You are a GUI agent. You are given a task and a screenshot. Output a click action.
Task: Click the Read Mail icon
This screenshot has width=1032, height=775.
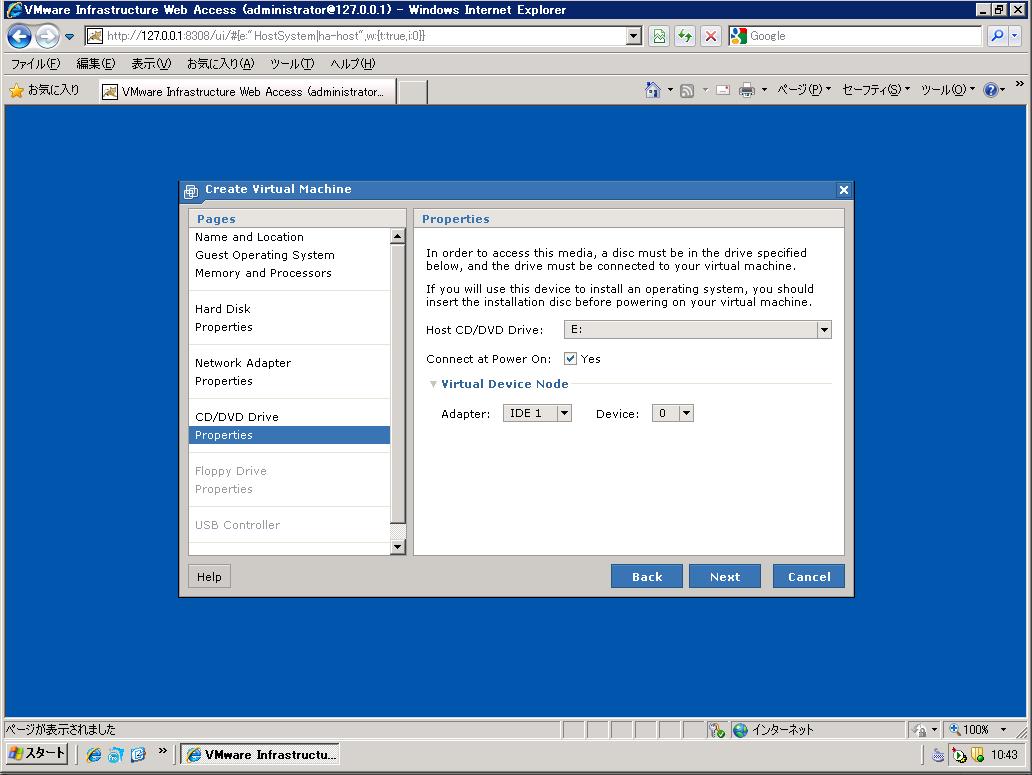click(x=723, y=90)
